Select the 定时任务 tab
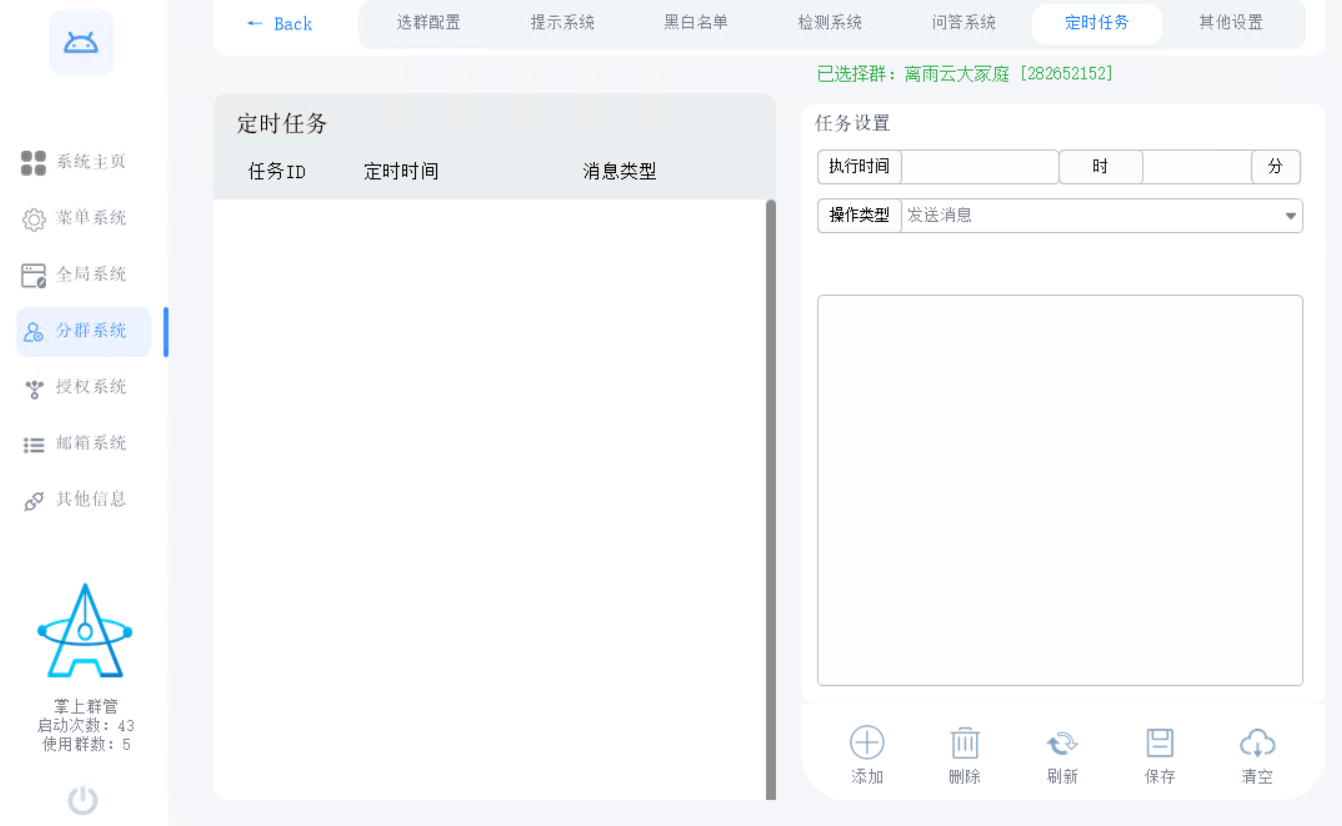This screenshot has width=1342, height=826. (1097, 23)
